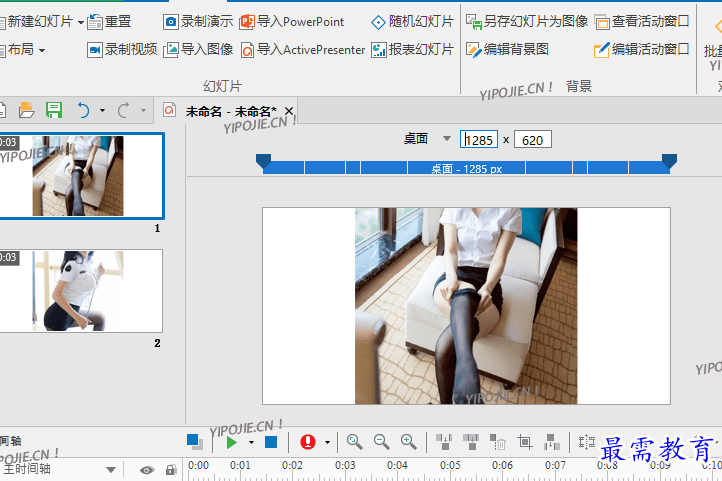Viewport: 722px width, 481px height.
Task: Toggle timeline visibility eye icon
Action: (x=147, y=470)
